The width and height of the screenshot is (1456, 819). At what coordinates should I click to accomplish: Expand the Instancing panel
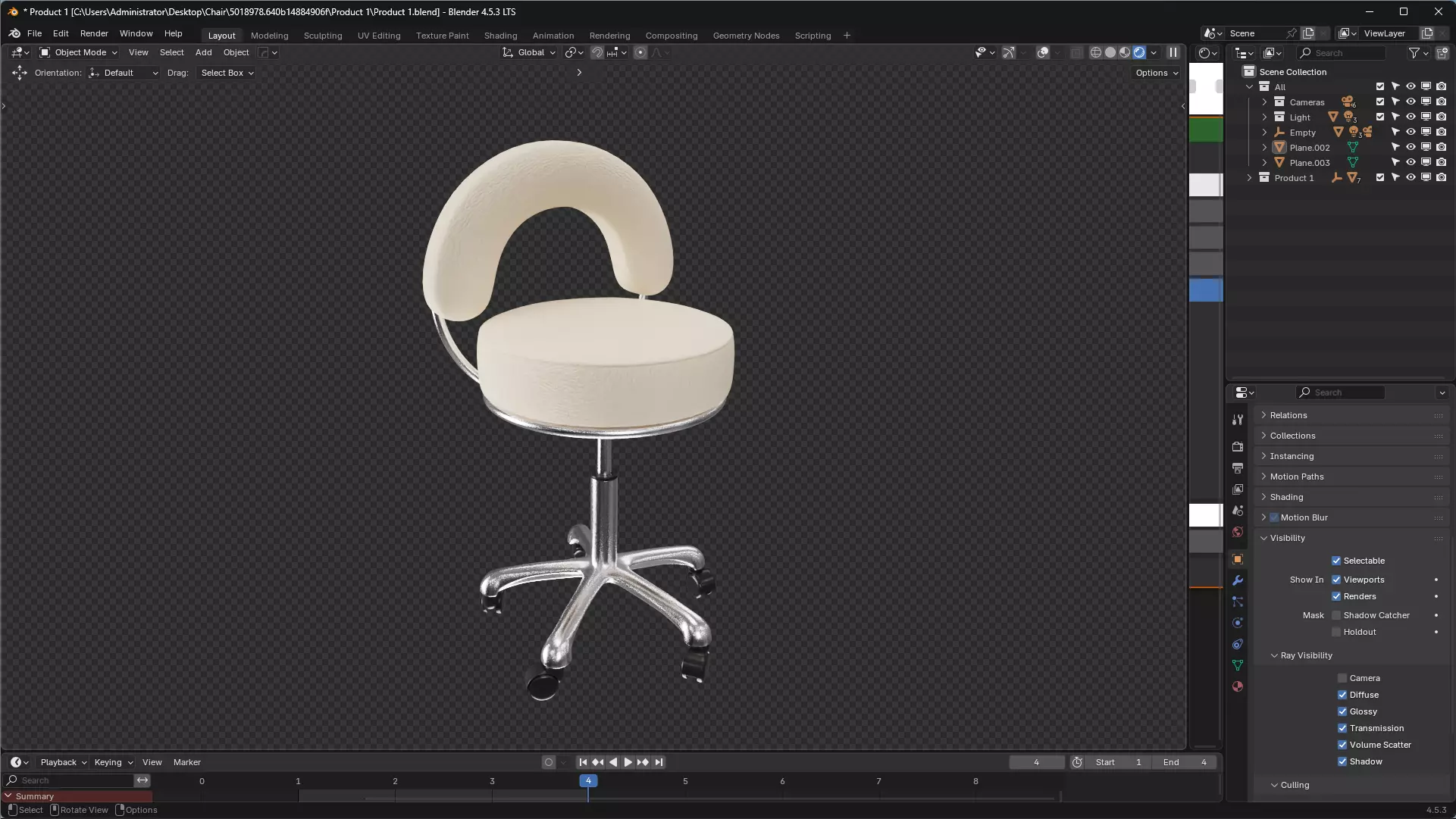tap(1352, 456)
